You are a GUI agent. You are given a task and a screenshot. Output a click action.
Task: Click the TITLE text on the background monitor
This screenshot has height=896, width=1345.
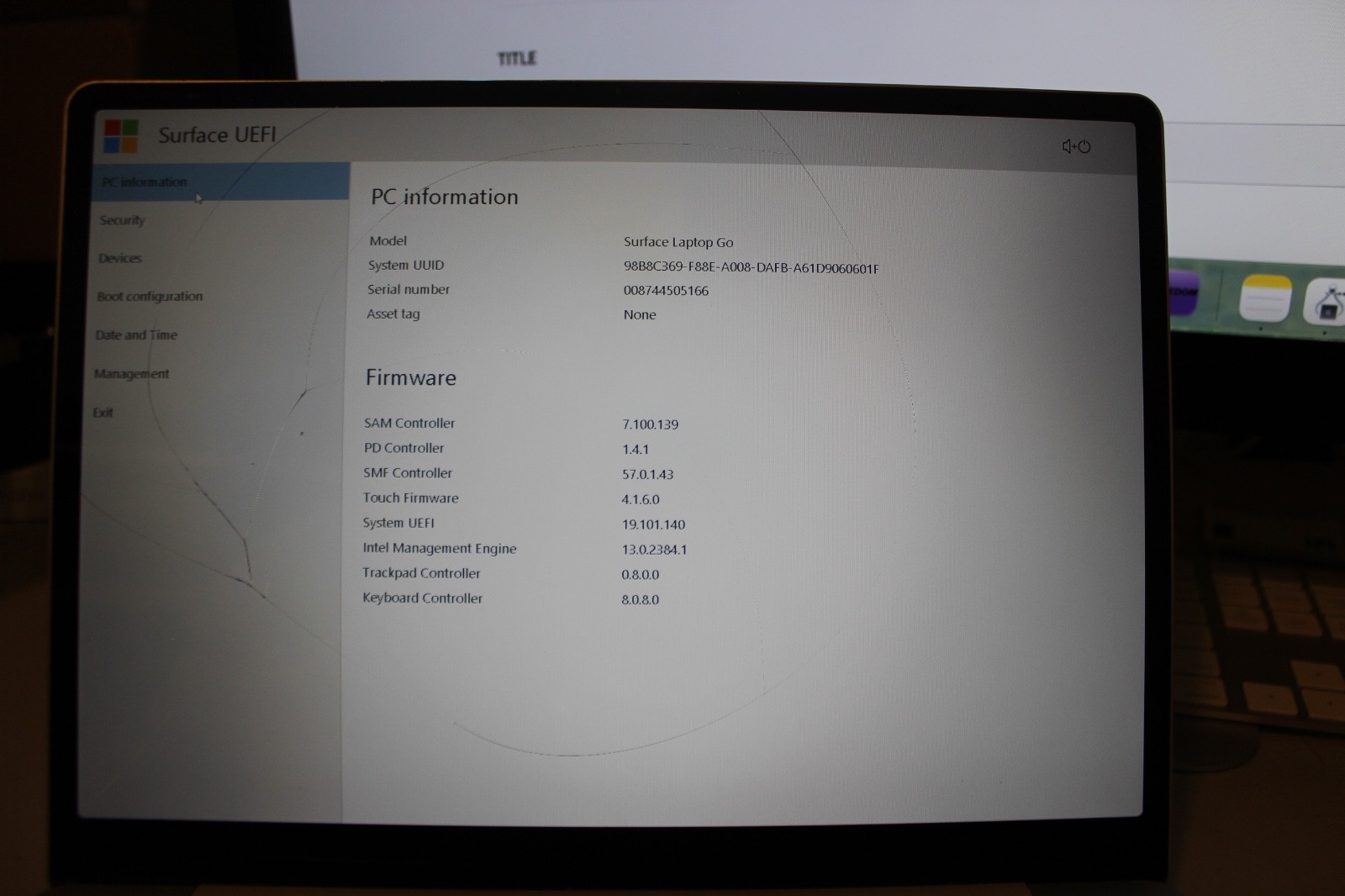tap(517, 58)
